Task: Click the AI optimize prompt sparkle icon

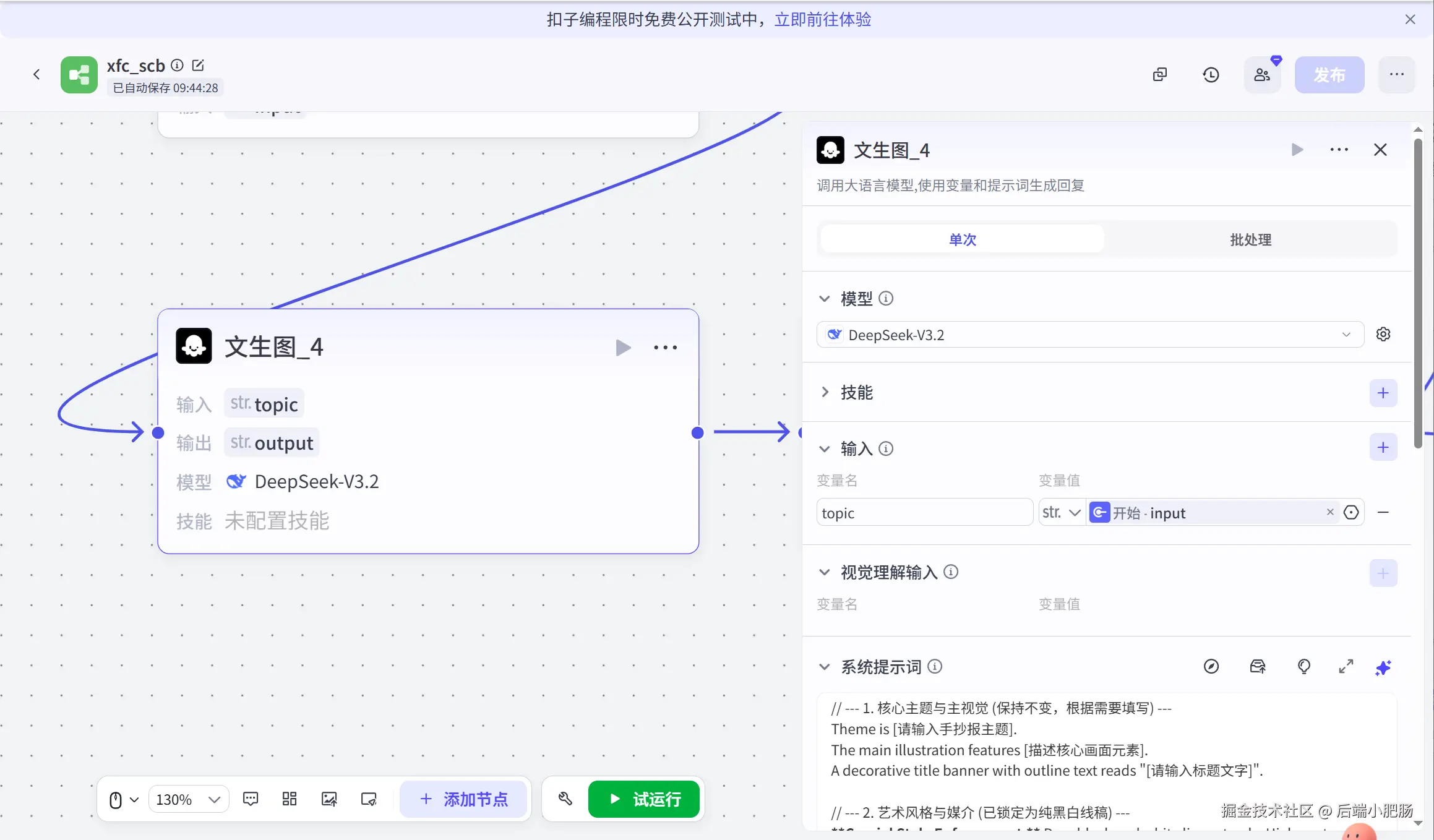Action: [x=1383, y=667]
